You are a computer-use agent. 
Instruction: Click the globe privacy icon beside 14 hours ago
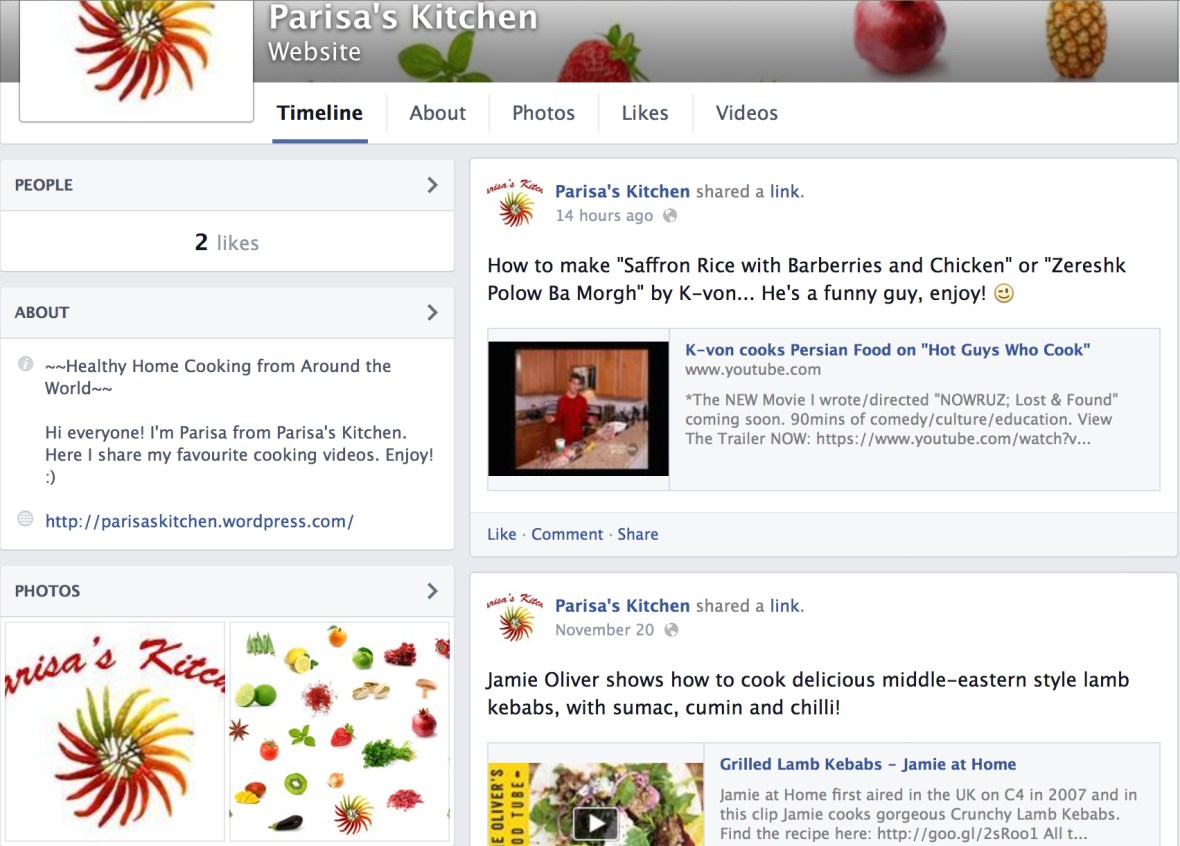(x=670, y=216)
